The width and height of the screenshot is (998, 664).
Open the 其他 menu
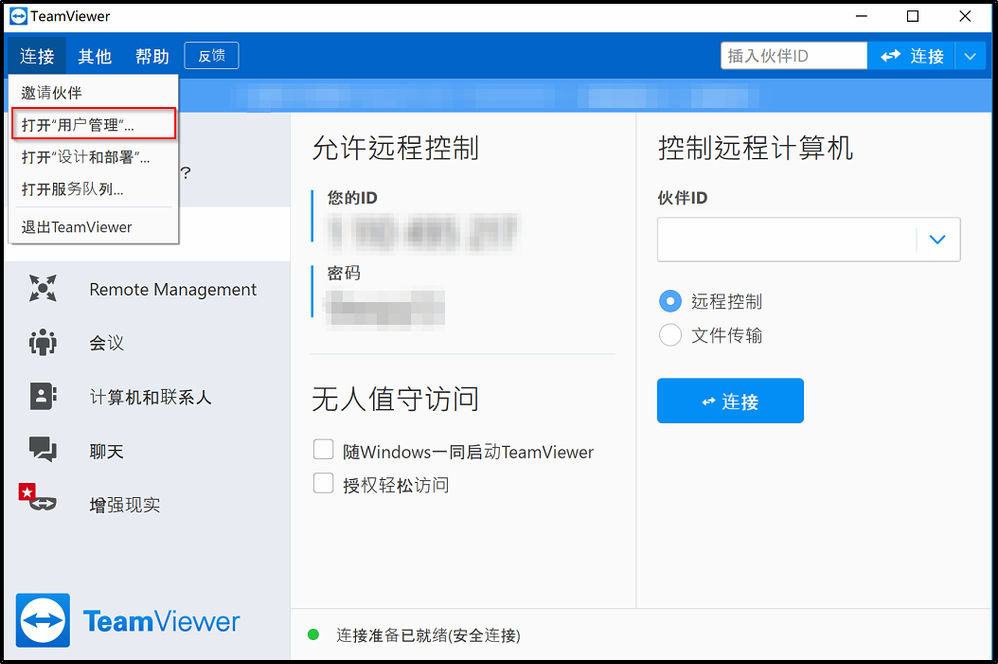(94, 56)
